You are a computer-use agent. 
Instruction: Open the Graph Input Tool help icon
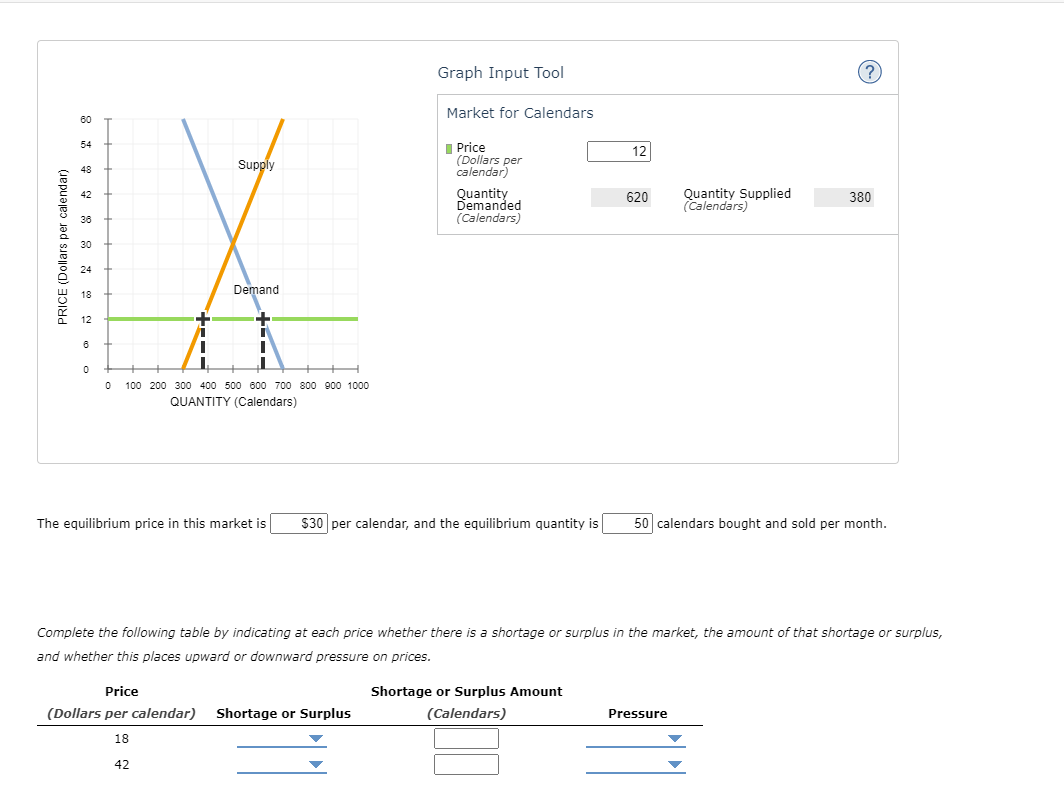coord(869,72)
